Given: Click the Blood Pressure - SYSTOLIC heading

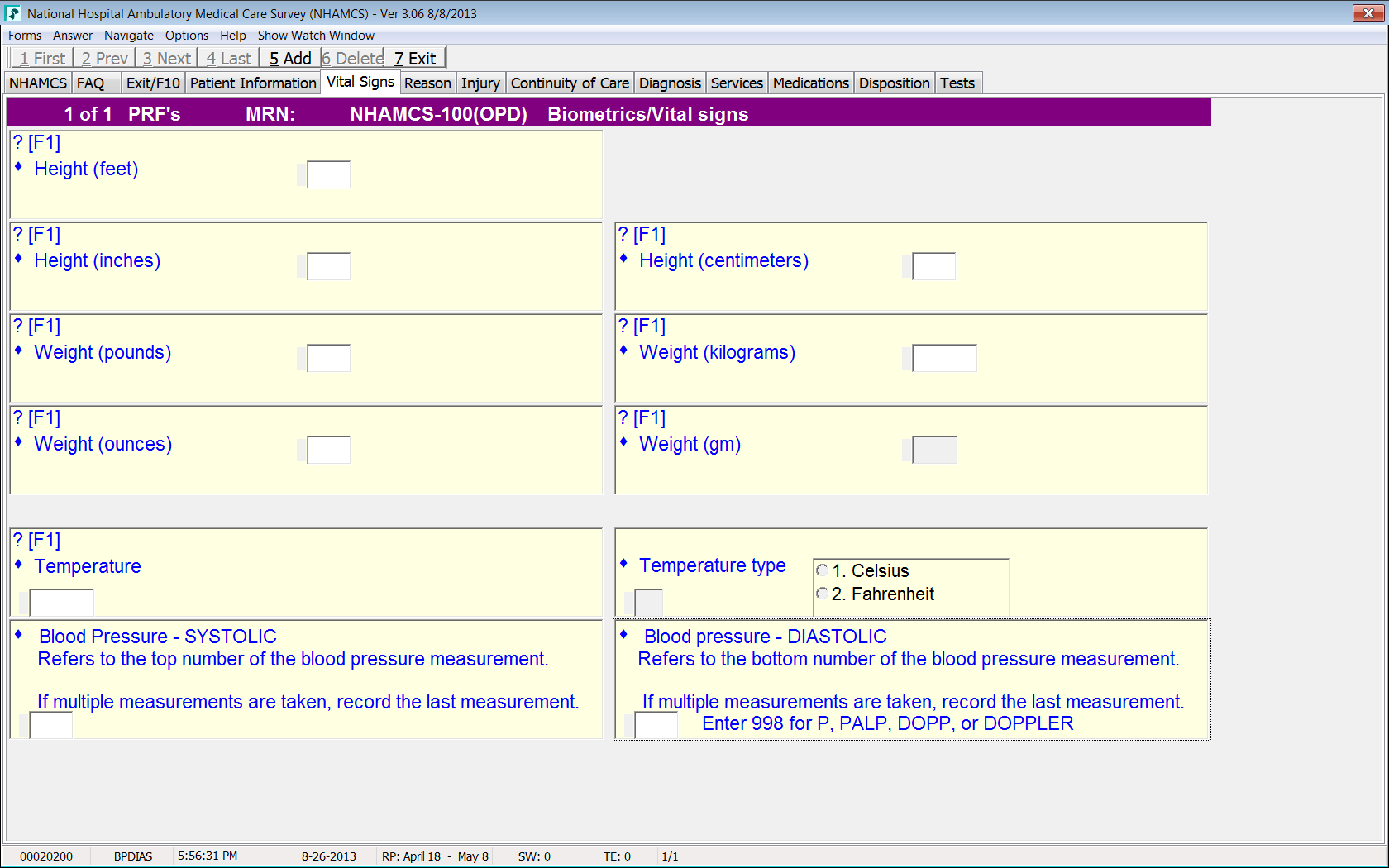Looking at the screenshot, I should pos(158,637).
